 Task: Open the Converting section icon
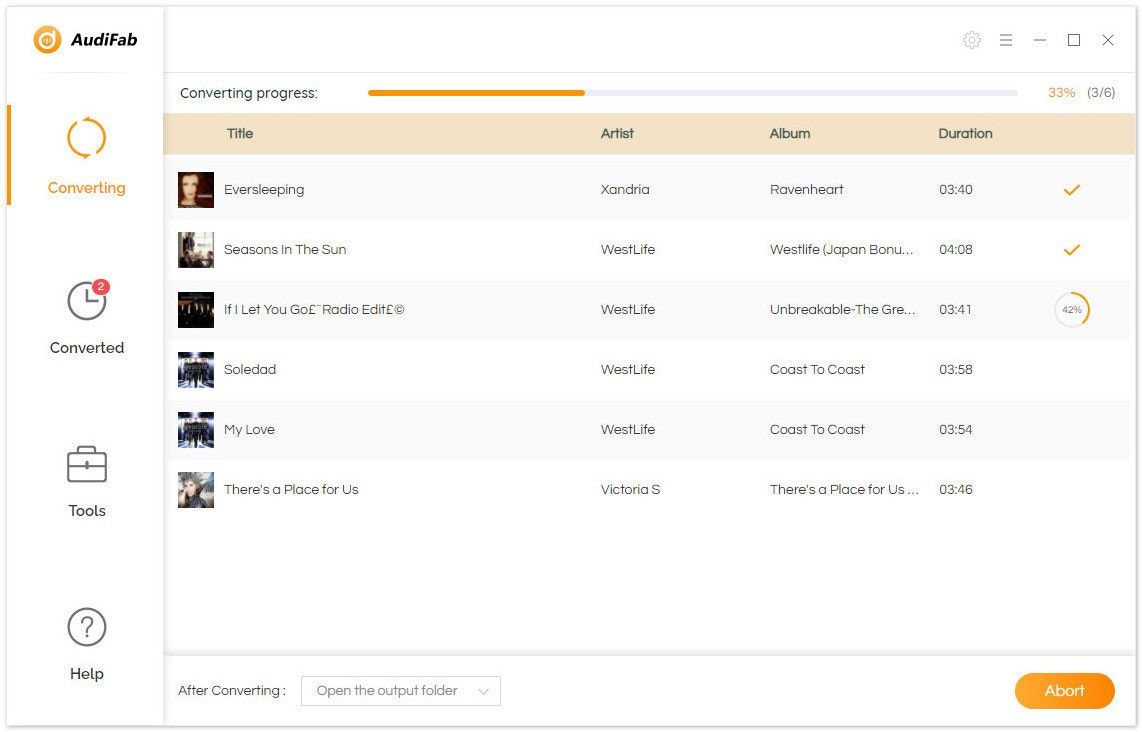87,137
